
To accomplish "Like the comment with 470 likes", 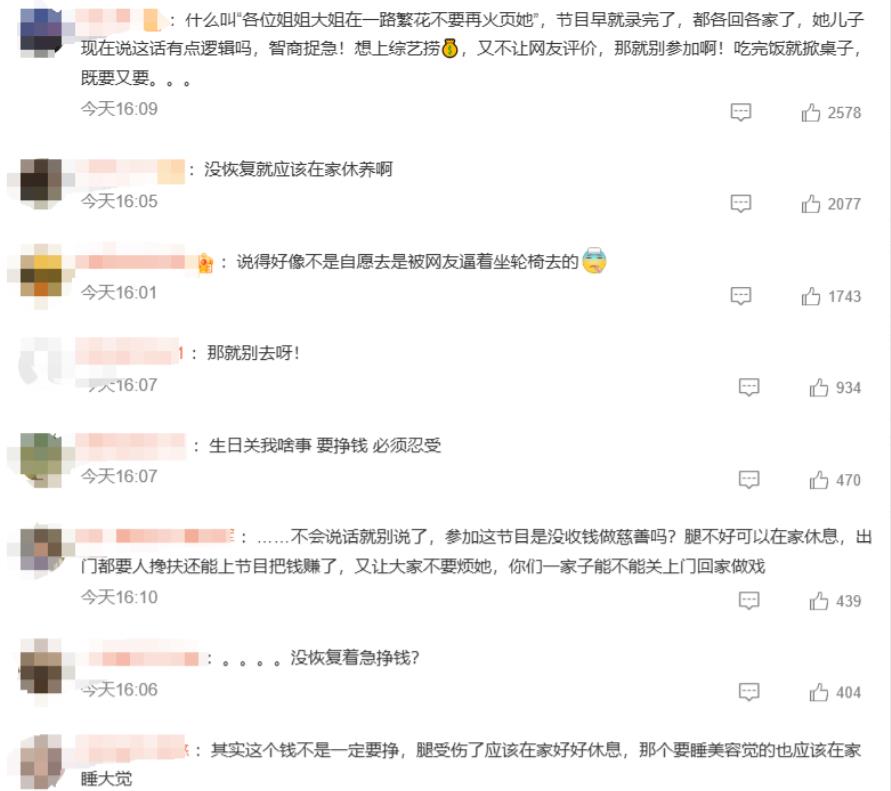I will coord(818,480).
